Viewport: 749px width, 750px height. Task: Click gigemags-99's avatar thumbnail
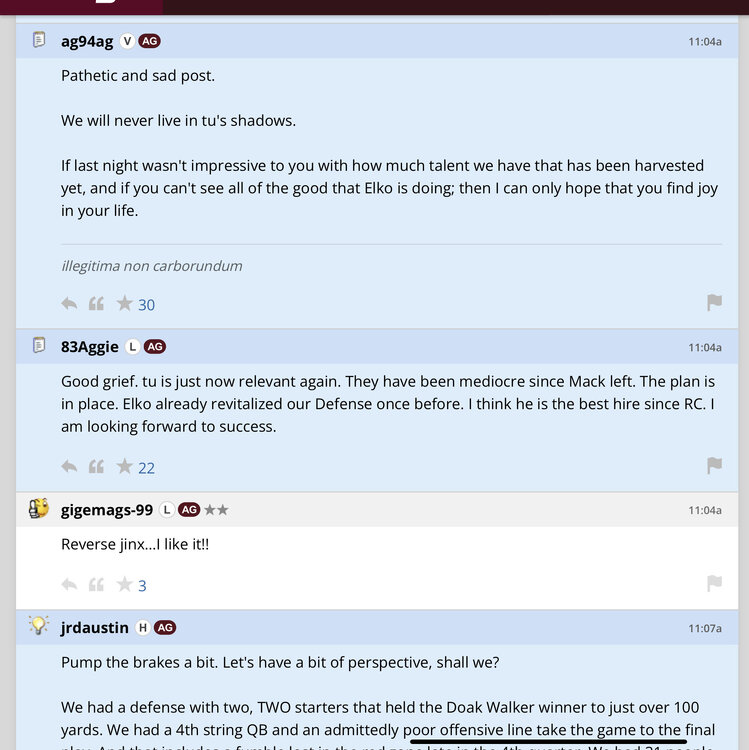pyautogui.click(x=39, y=509)
